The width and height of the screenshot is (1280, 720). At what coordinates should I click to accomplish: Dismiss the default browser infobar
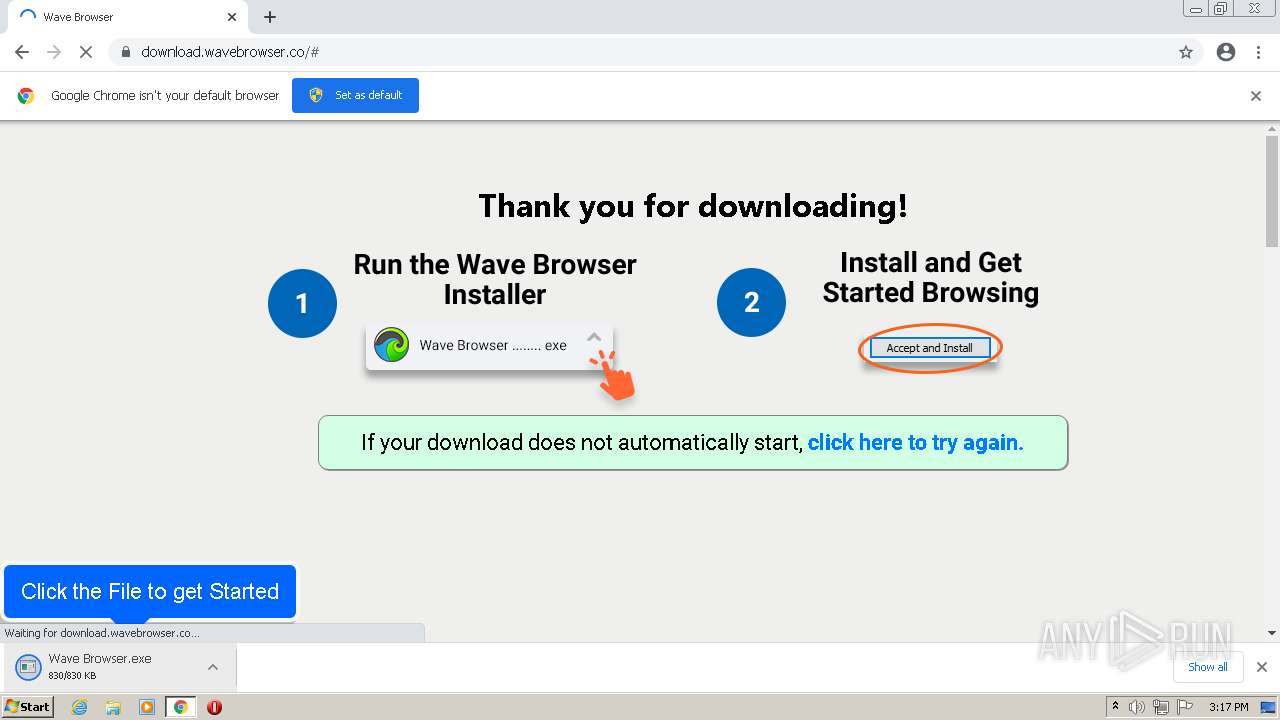(1256, 96)
